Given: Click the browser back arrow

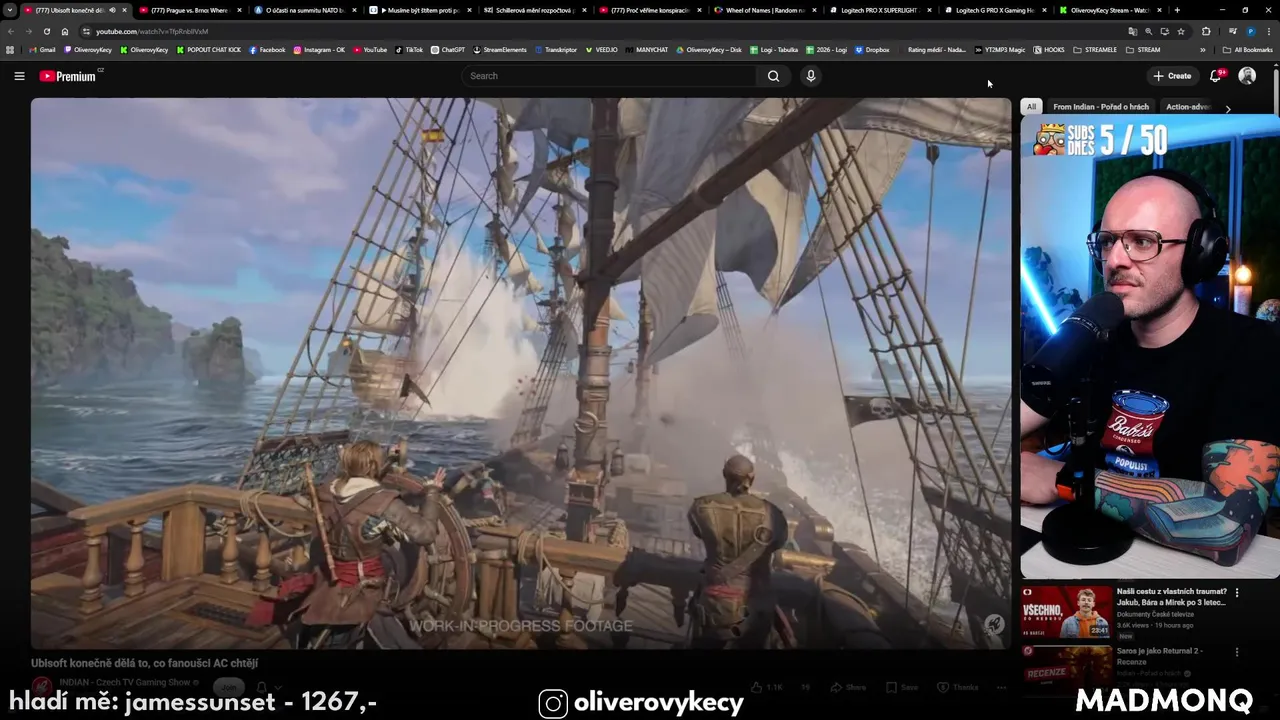Looking at the screenshot, I should [x=10, y=31].
